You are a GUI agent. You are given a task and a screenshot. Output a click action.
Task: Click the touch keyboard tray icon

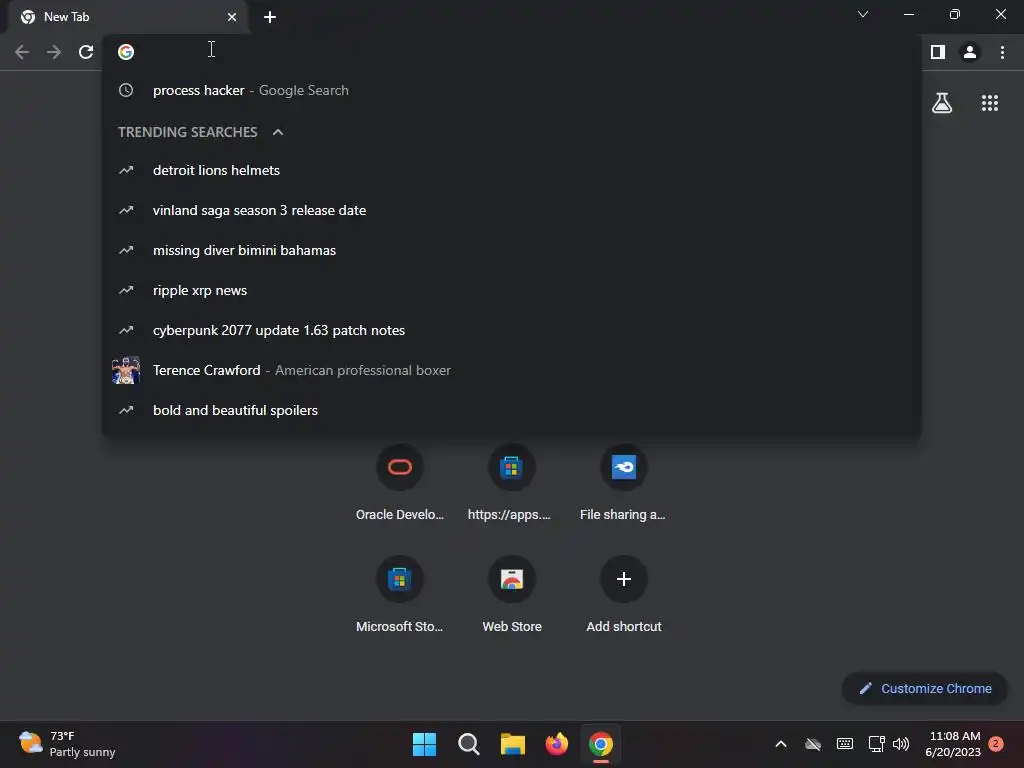click(844, 744)
